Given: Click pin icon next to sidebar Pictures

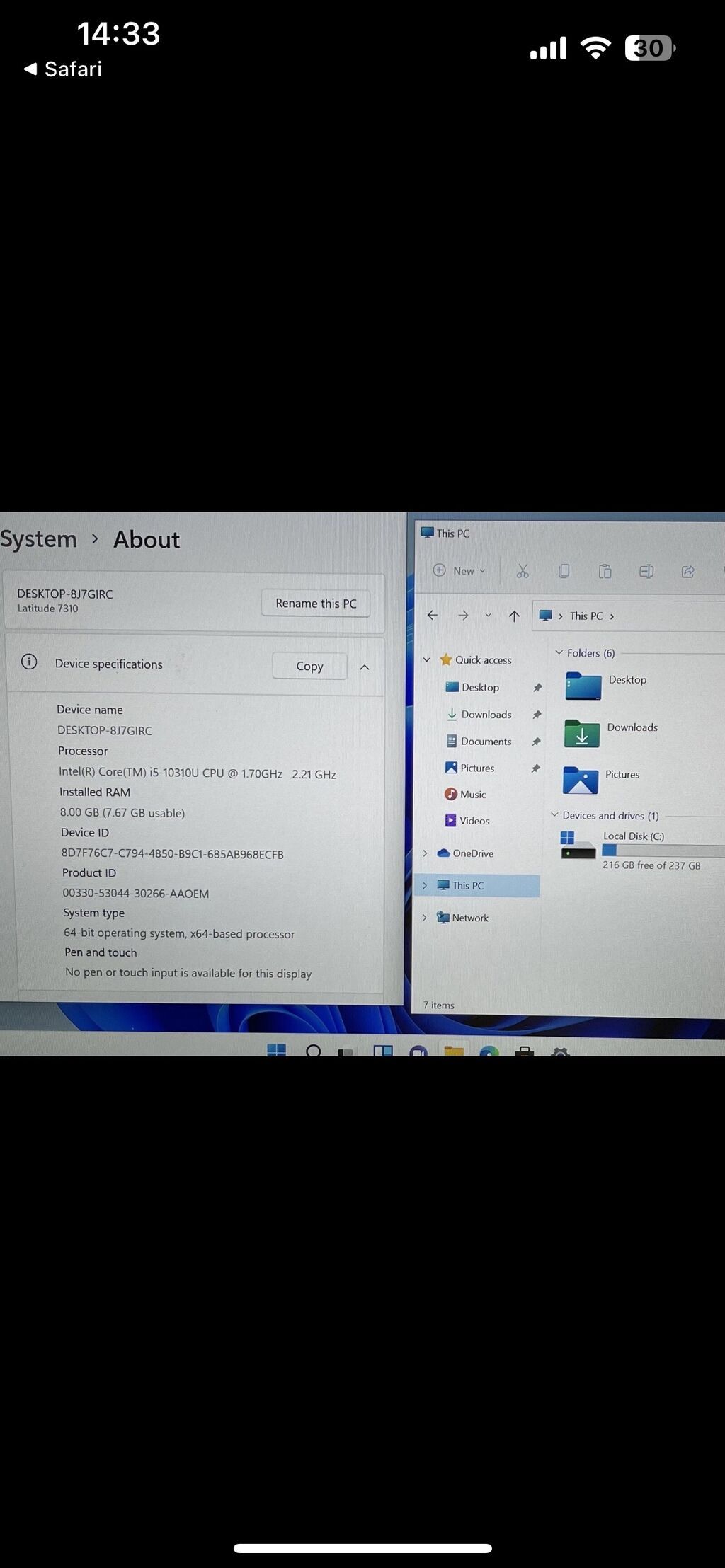Looking at the screenshot, I should point(535,768).
